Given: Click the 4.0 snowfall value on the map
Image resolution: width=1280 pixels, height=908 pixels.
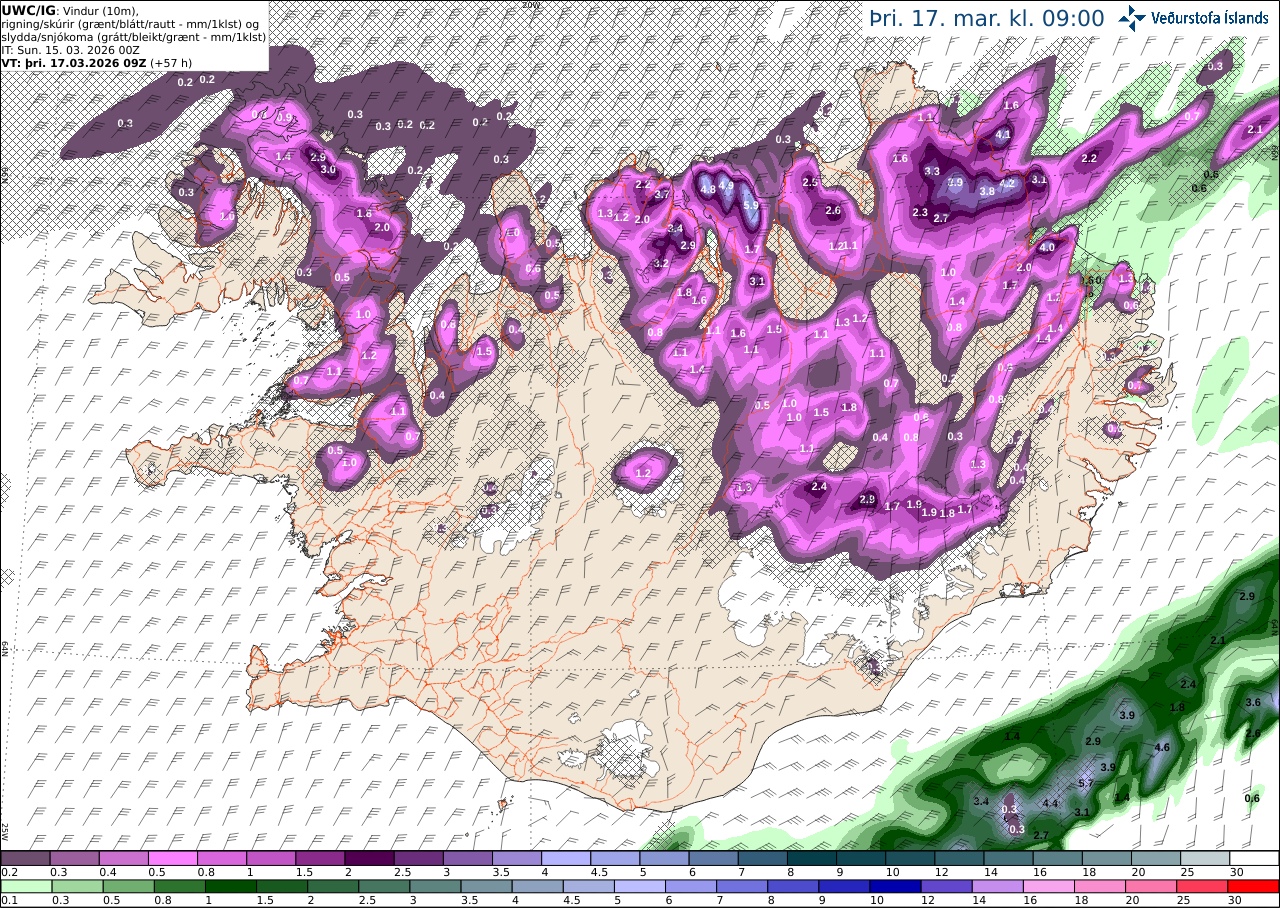Looking at the screenshot, I should click(1048, 247).
